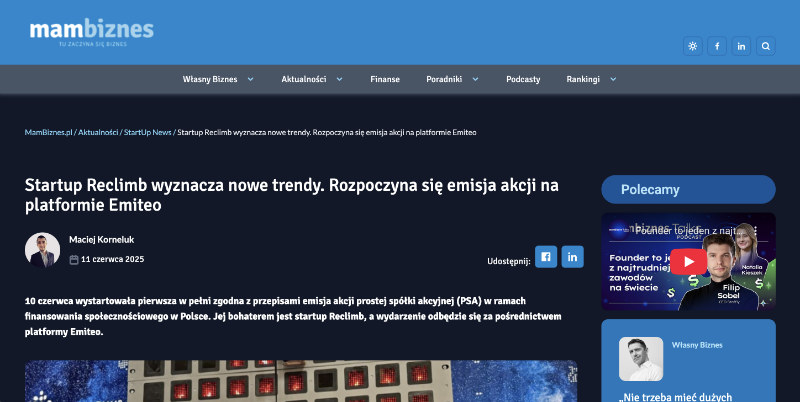
Task: Click the podcast video title overlay
Action: 690,231
